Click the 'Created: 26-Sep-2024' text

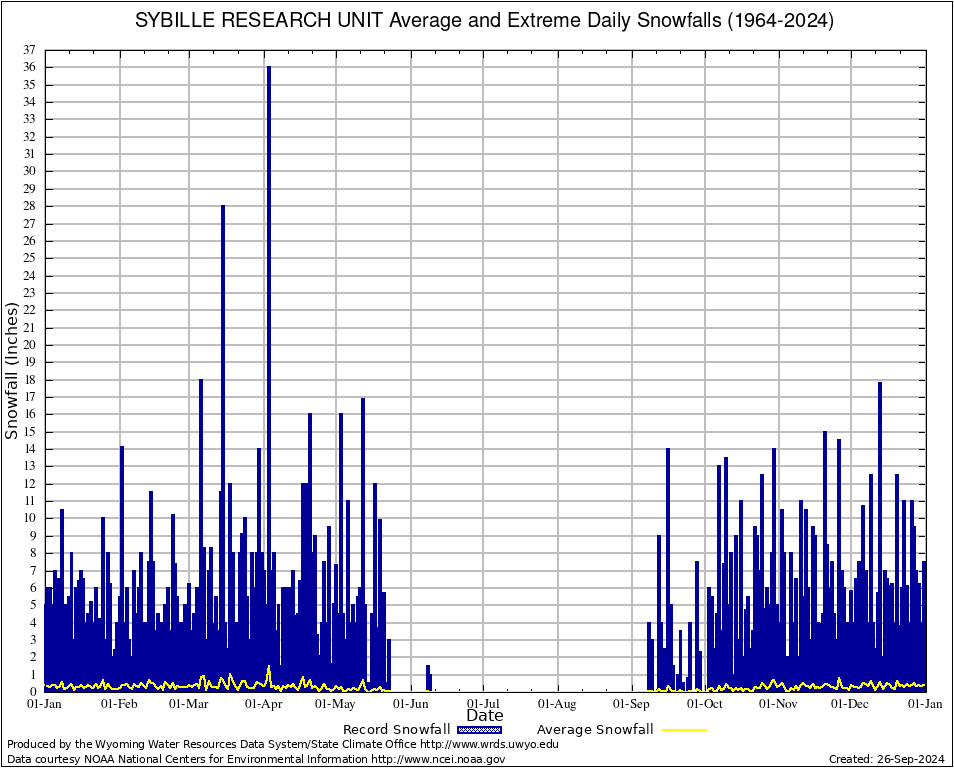(886, 759)
